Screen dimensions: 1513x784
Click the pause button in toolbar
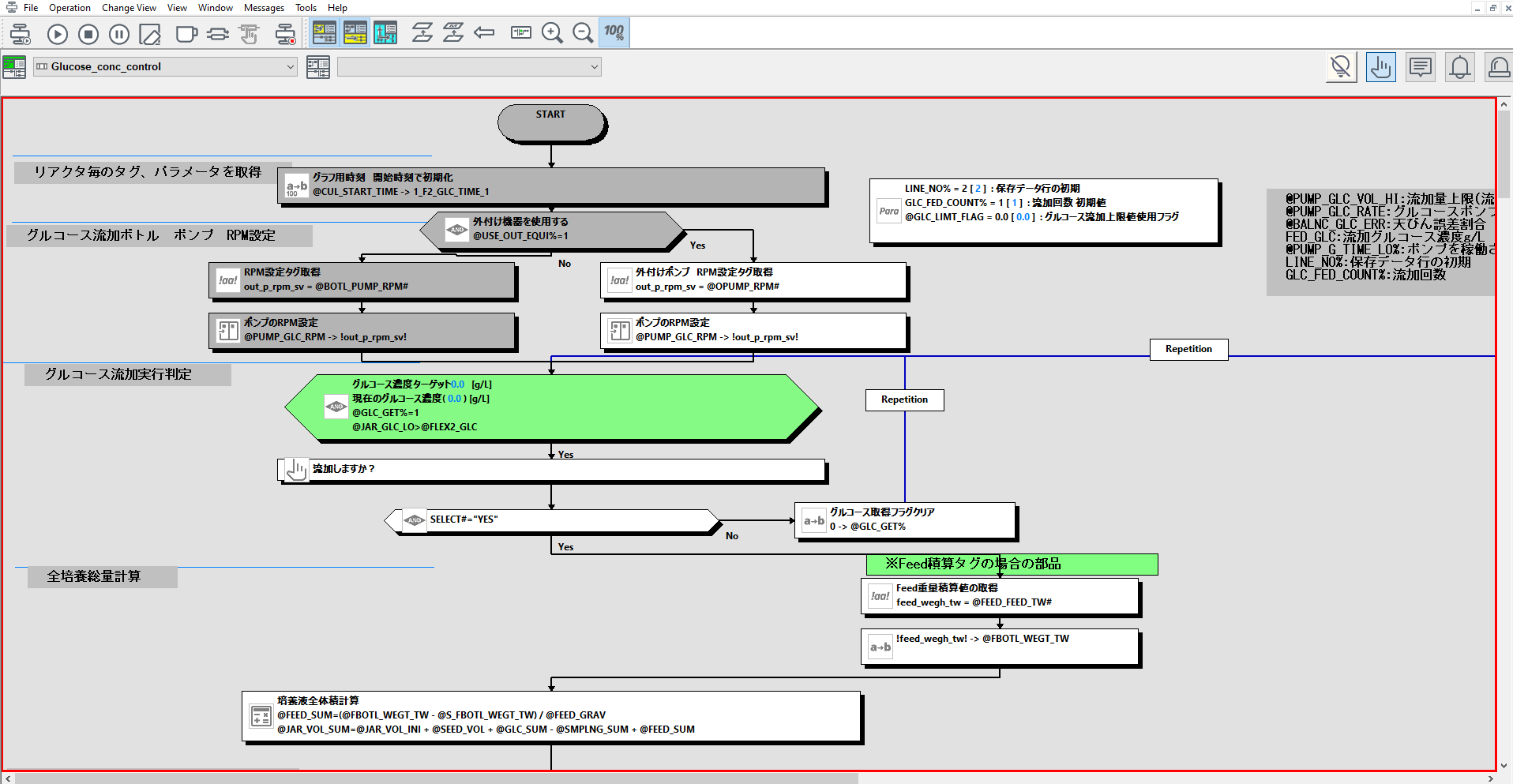pyautogui.click(x=119, y=34)
